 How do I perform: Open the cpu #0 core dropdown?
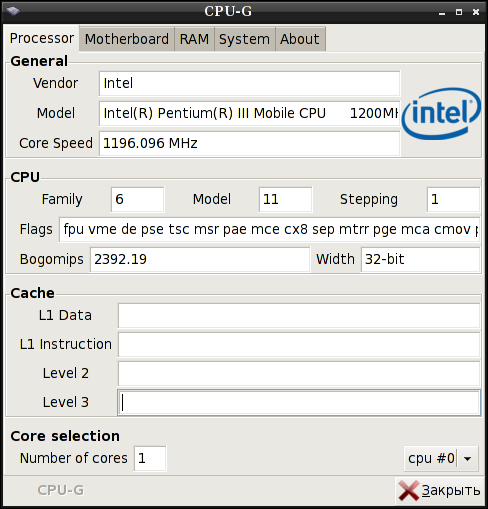tap(441, 459)
